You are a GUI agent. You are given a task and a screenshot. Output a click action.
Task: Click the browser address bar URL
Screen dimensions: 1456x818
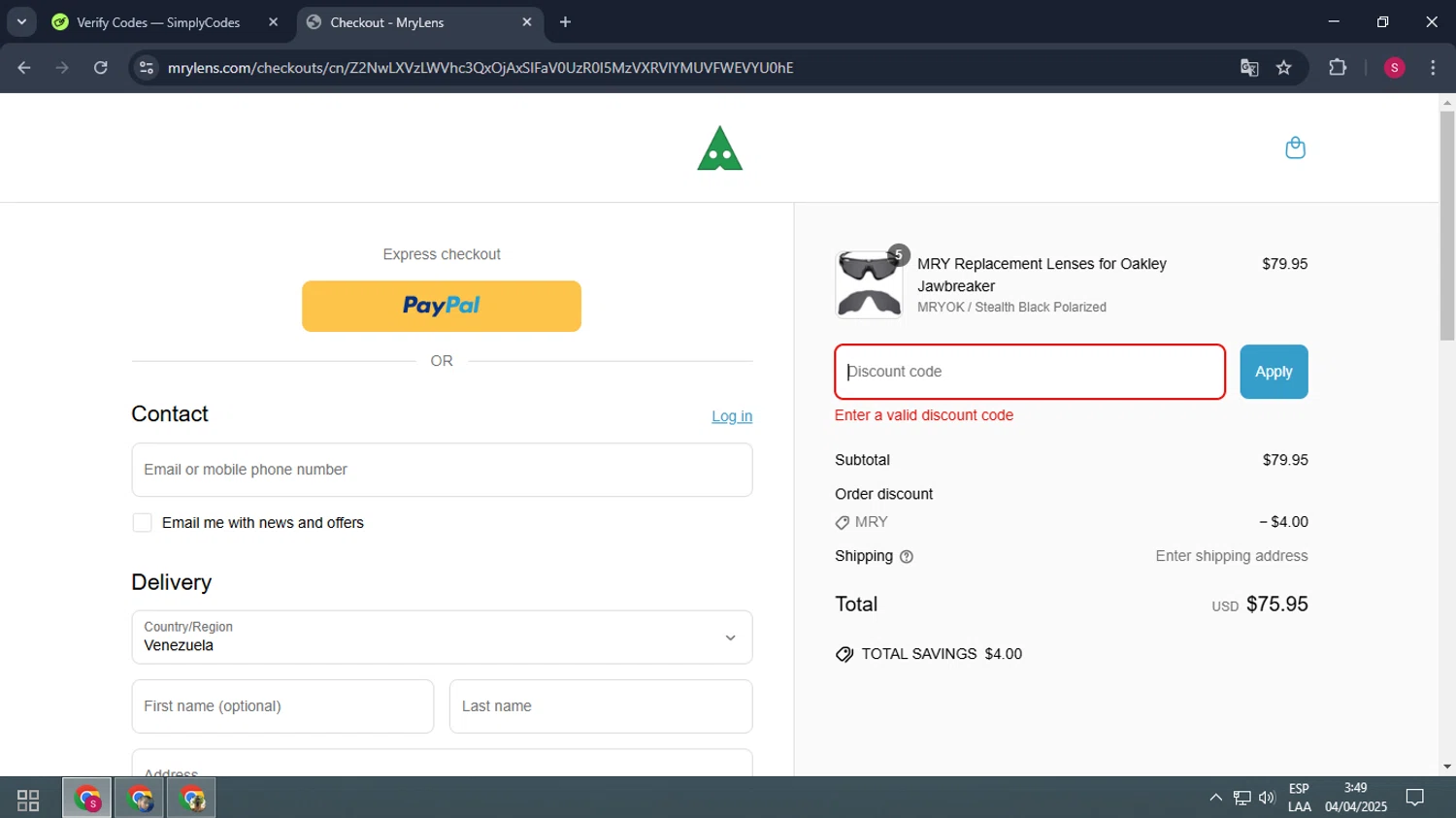tap(480, 68)
